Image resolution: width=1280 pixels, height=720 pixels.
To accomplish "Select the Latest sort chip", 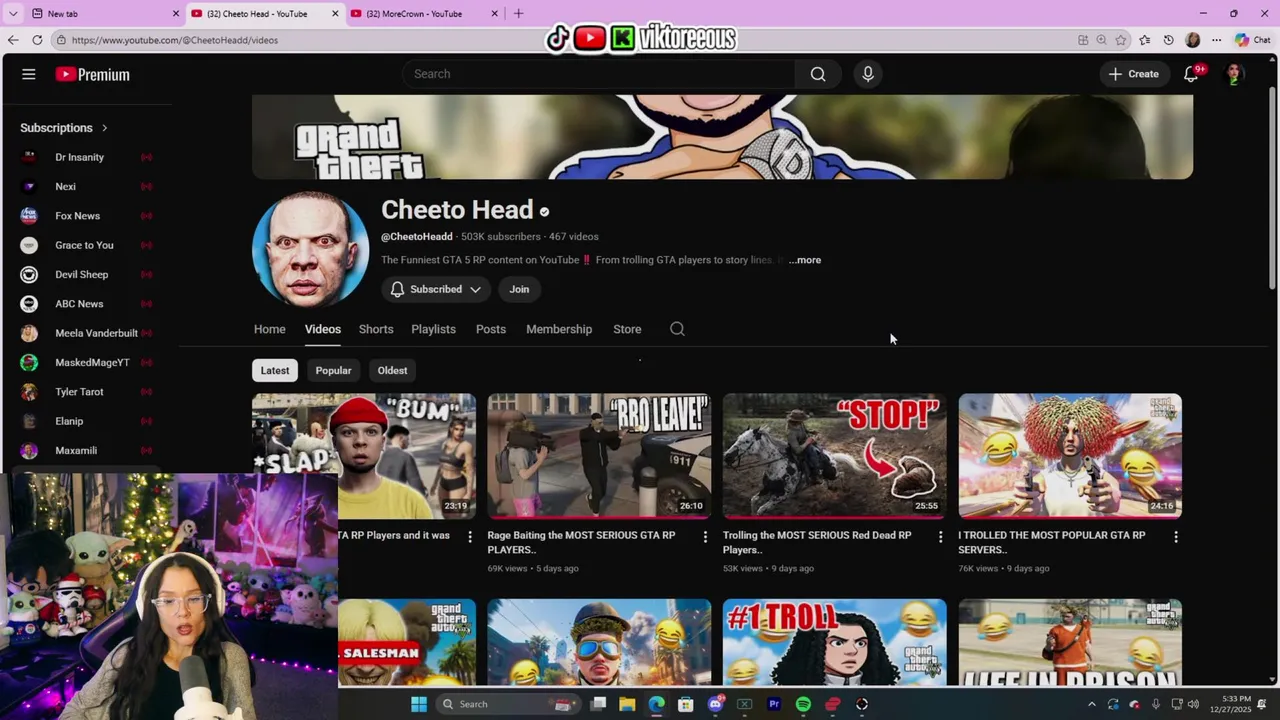I will tap(275, 370).
